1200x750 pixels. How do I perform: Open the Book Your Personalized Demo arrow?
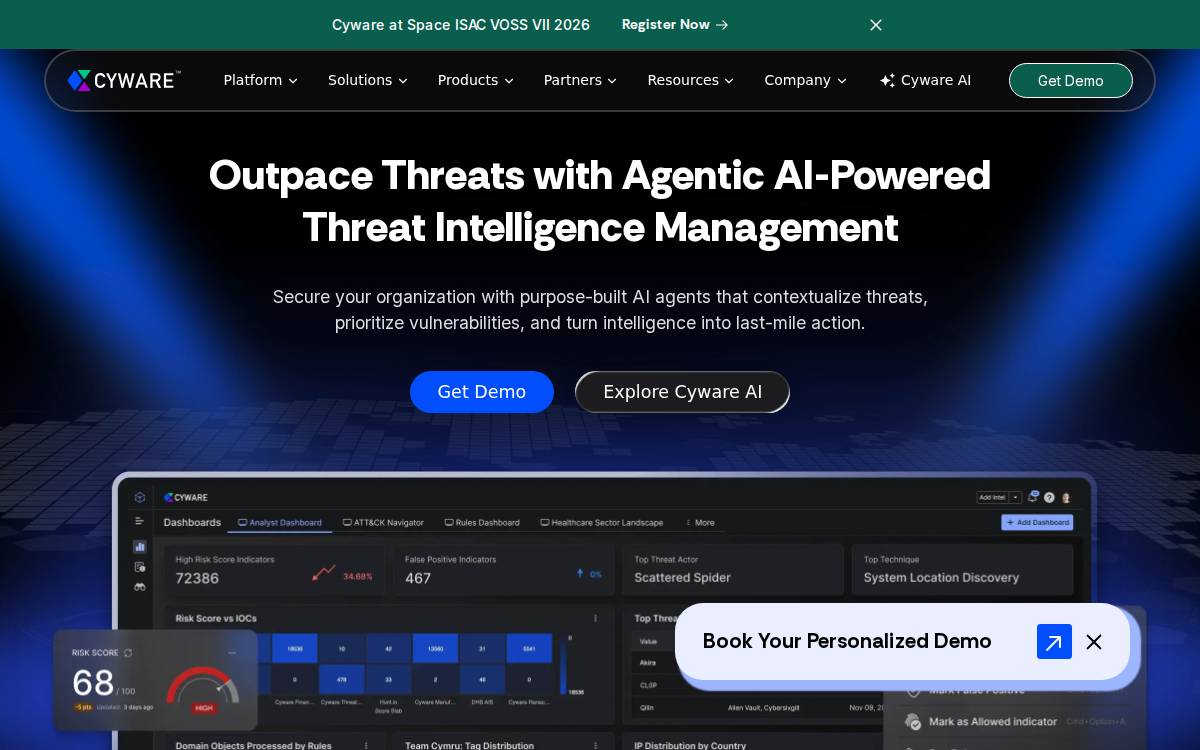[1054, 641]
